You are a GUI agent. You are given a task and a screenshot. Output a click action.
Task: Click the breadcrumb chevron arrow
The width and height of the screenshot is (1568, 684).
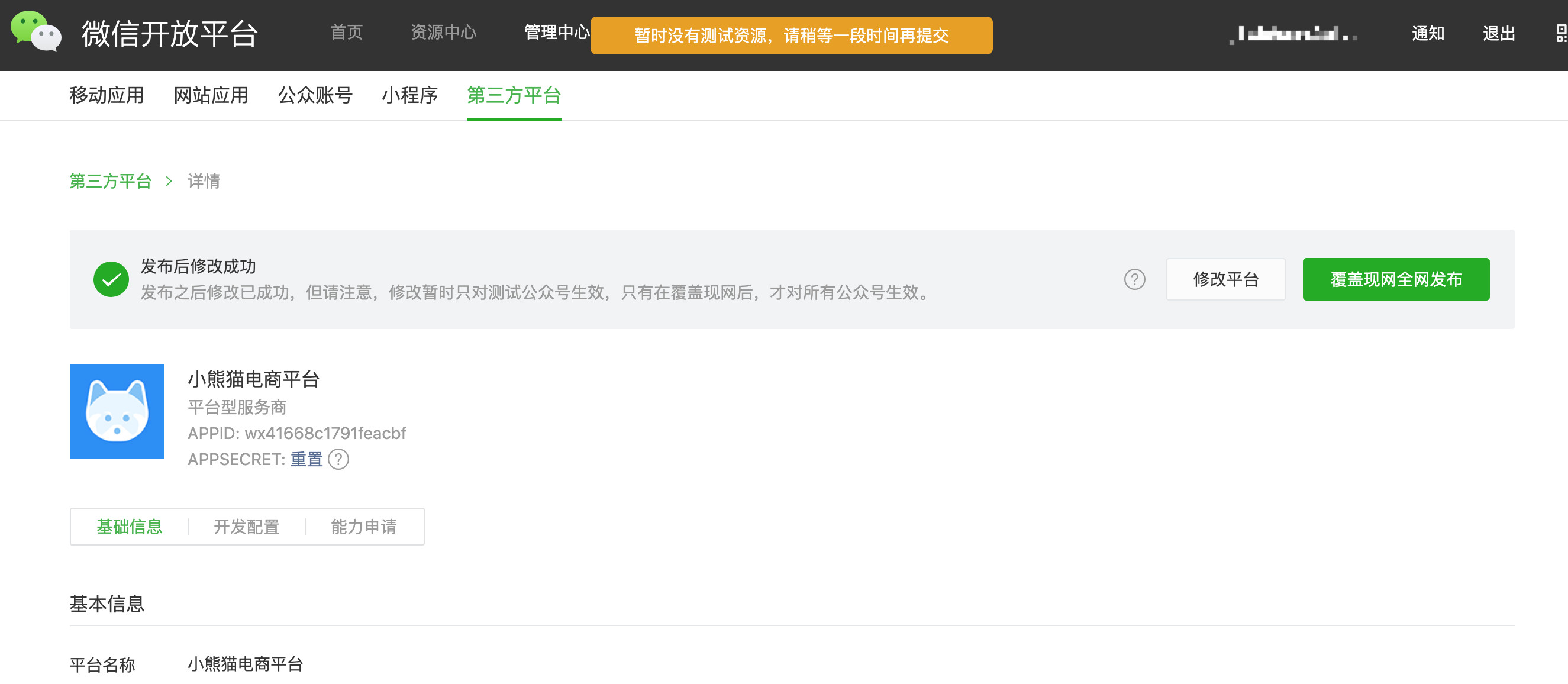click(x=169, y=181)
